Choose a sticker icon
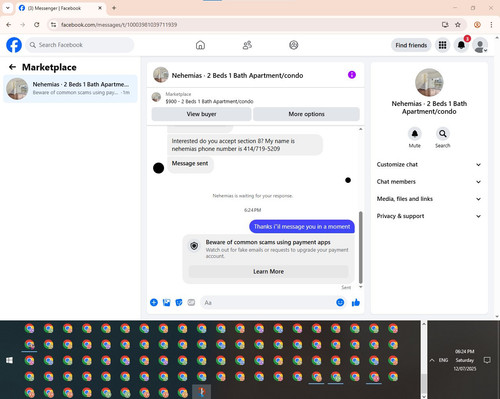Screen dimensions: 500x399 179,302
